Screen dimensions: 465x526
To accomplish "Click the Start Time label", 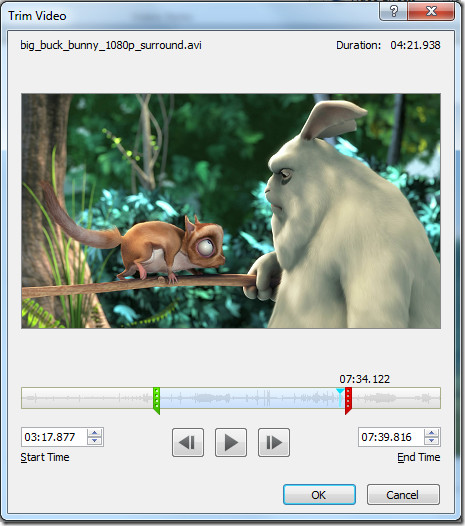I will coord(45,457).
